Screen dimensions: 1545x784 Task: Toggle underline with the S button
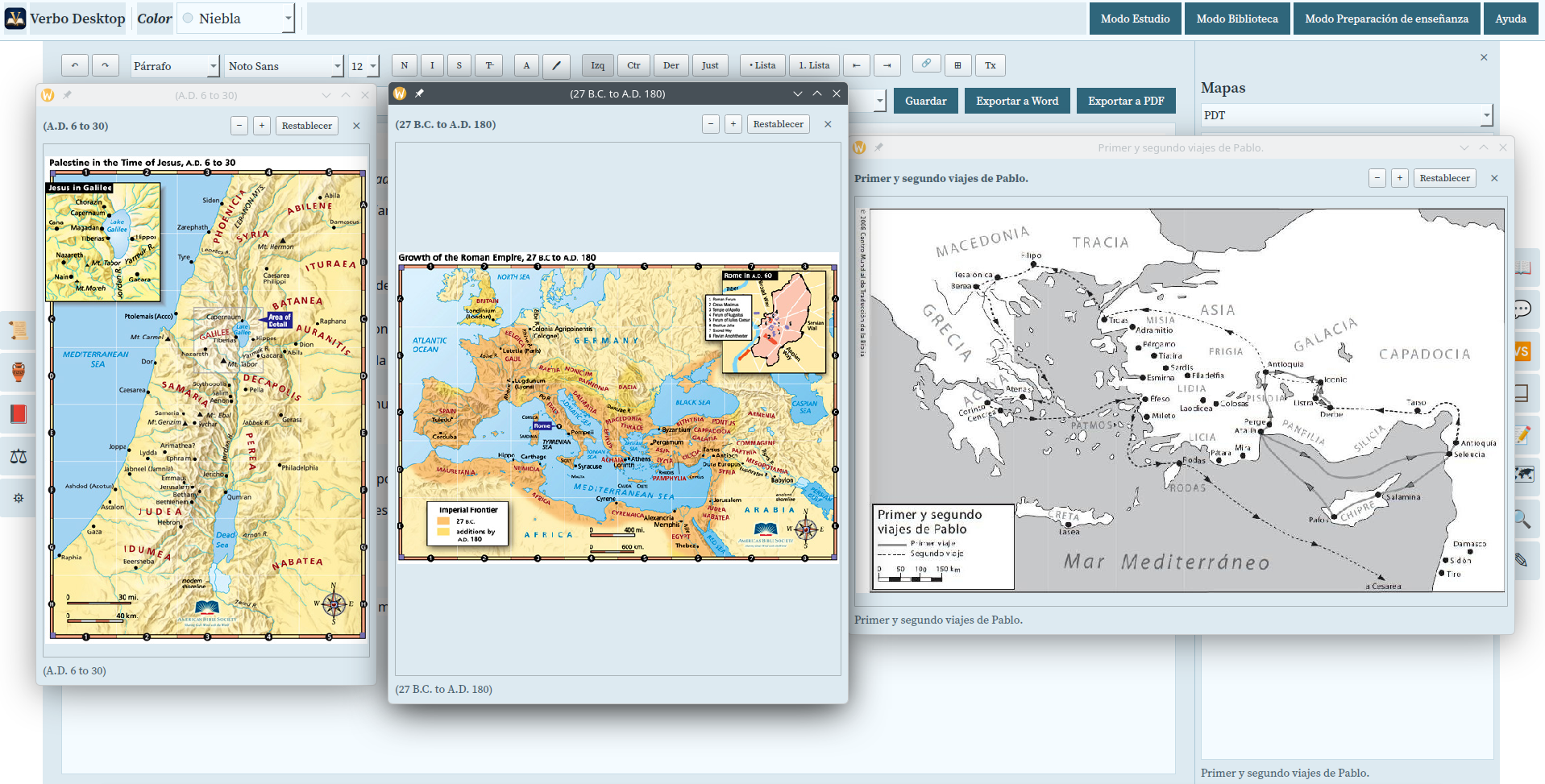tap(459, 65)
